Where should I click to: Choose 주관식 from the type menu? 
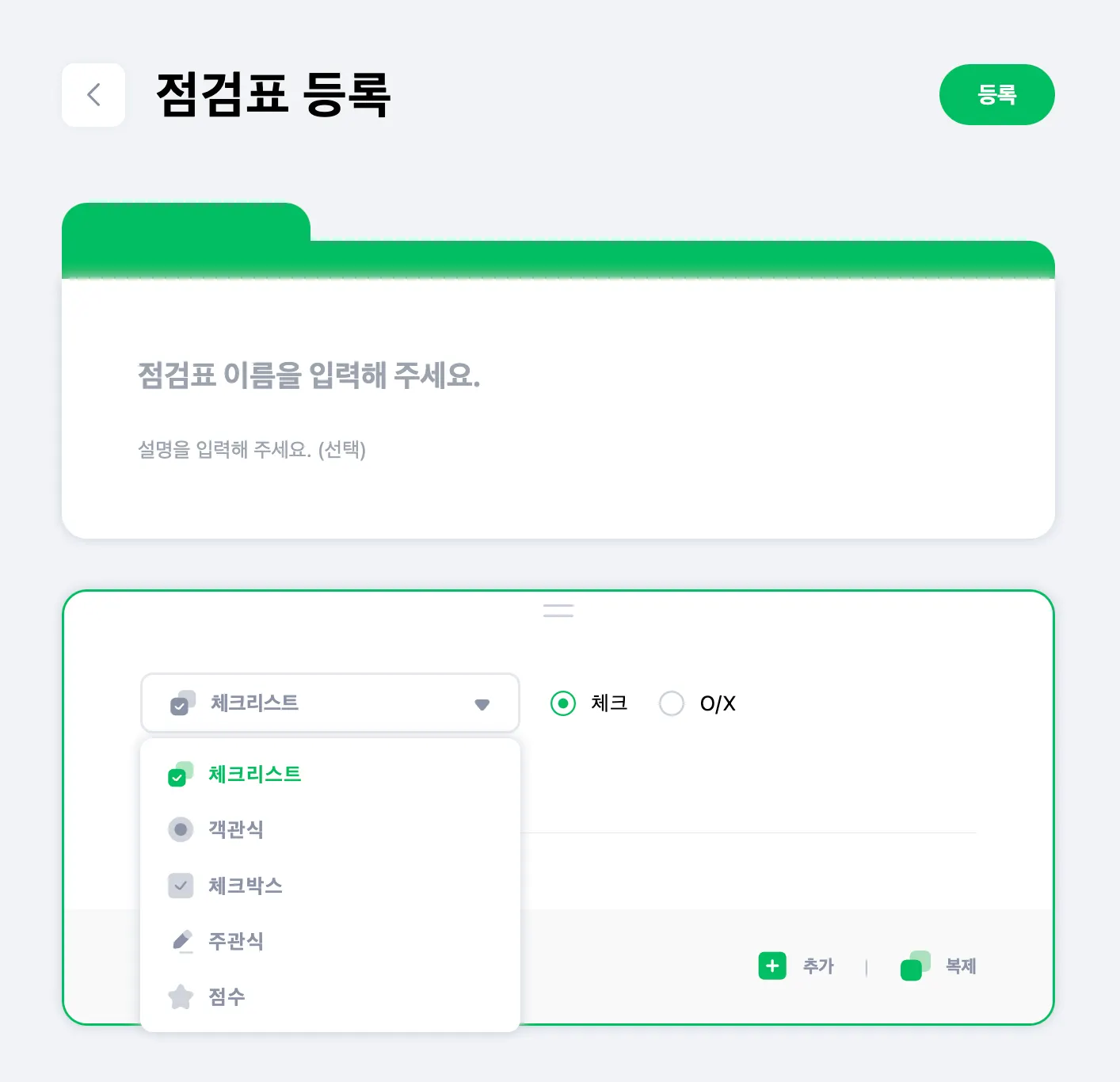coord(235,941)
